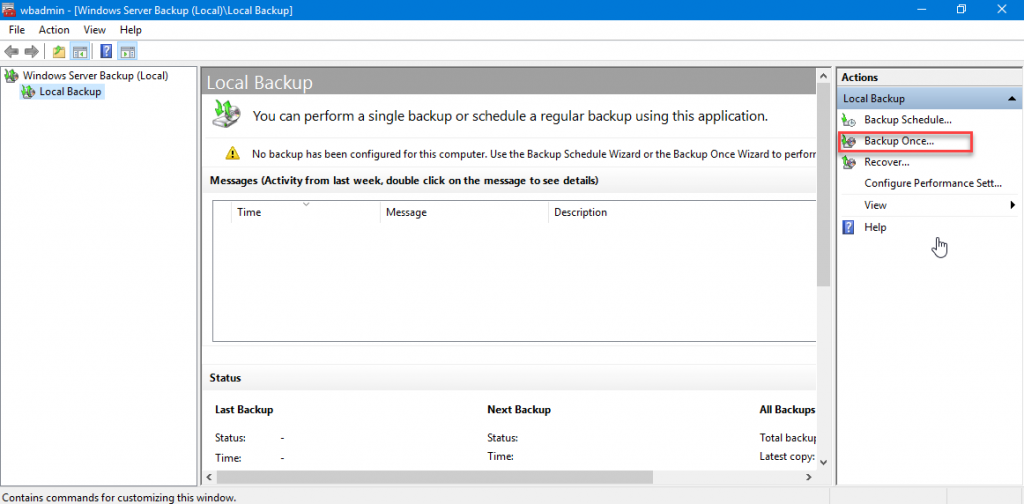The width and height of the screenshot is (1024, 504).
Task: Click the Help question mark icon in Actions
Action: [x=848, y=227]
